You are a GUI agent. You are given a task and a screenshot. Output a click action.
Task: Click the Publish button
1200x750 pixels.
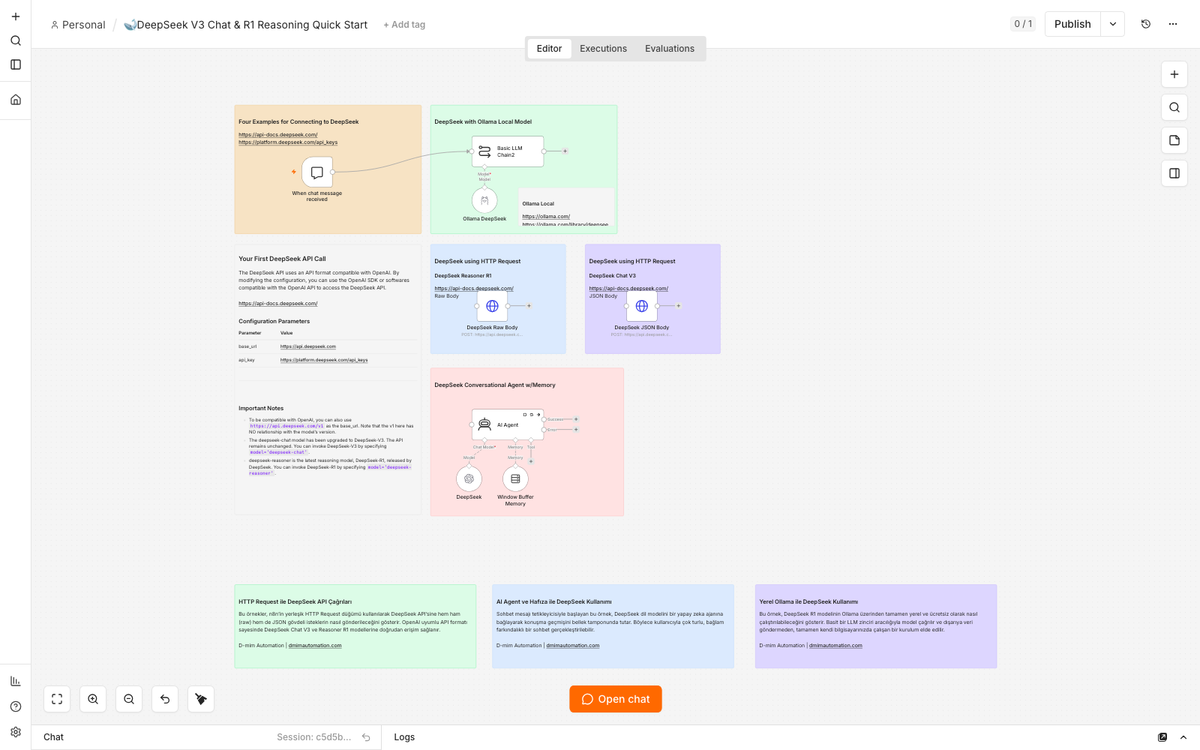1073,24
